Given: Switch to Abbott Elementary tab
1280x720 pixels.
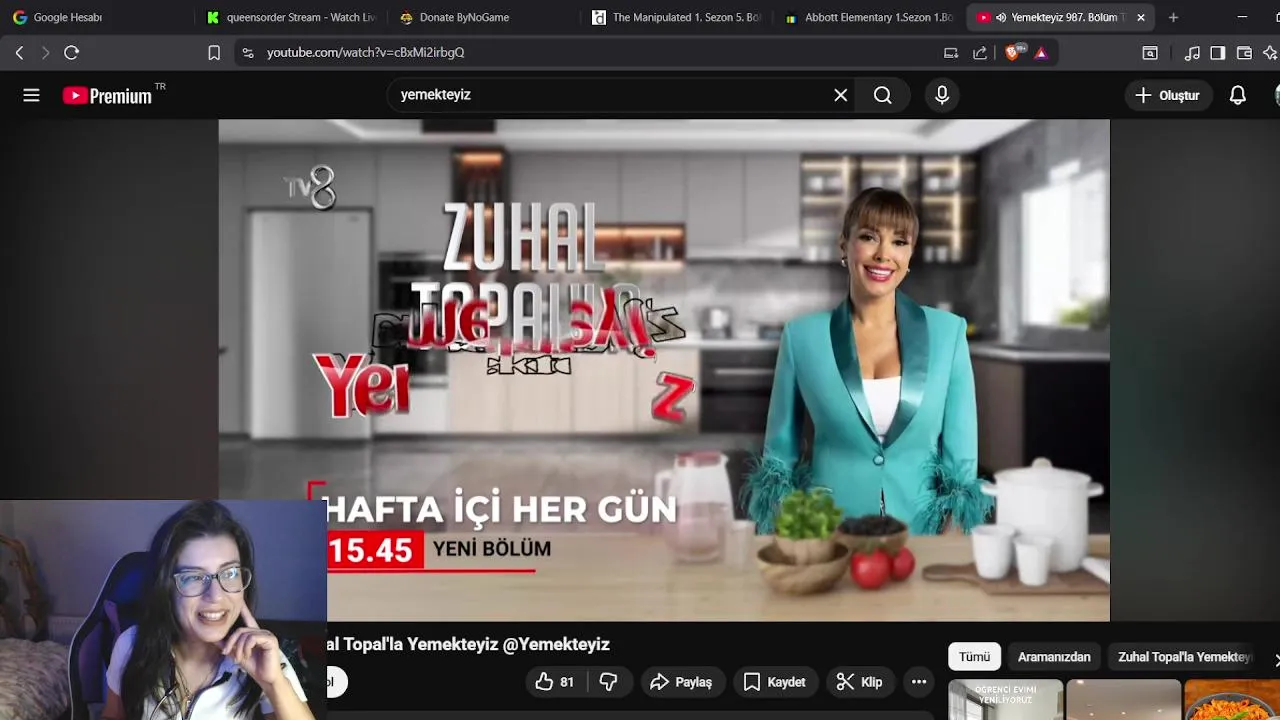Looking at the screenshot, I should 868,17.
